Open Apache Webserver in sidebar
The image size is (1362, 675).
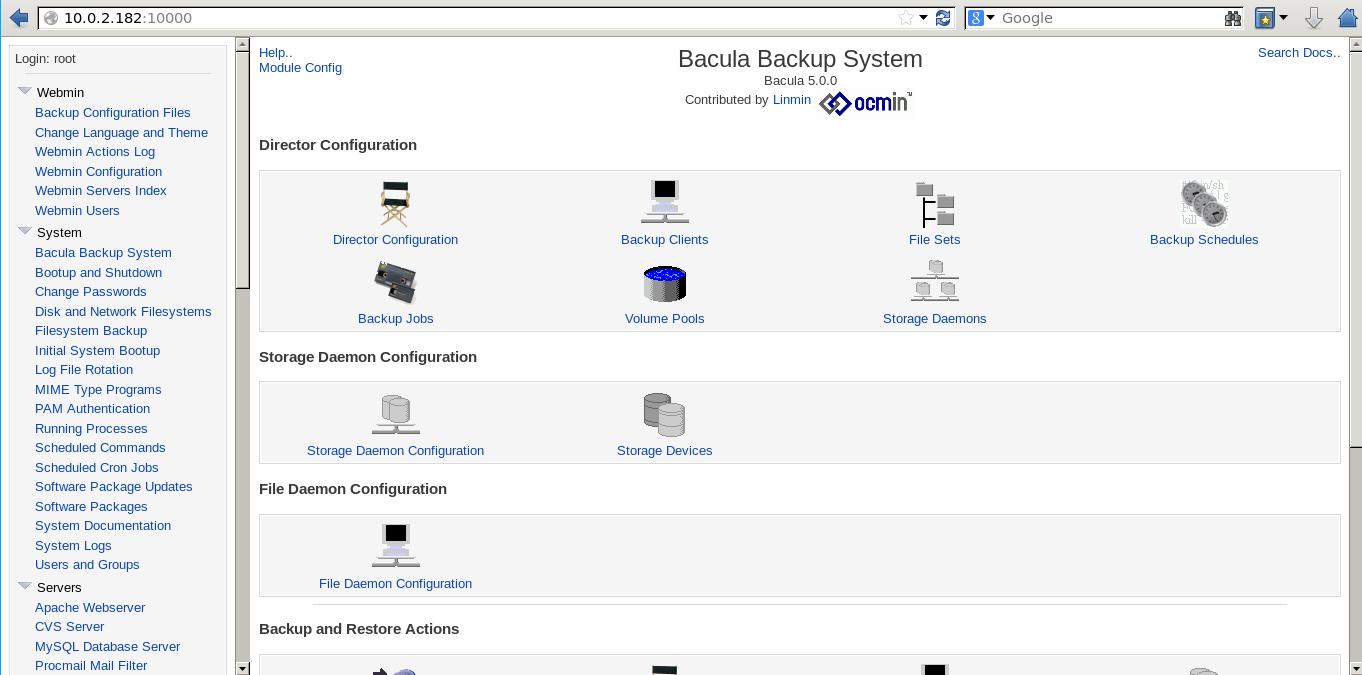[90, 608]
